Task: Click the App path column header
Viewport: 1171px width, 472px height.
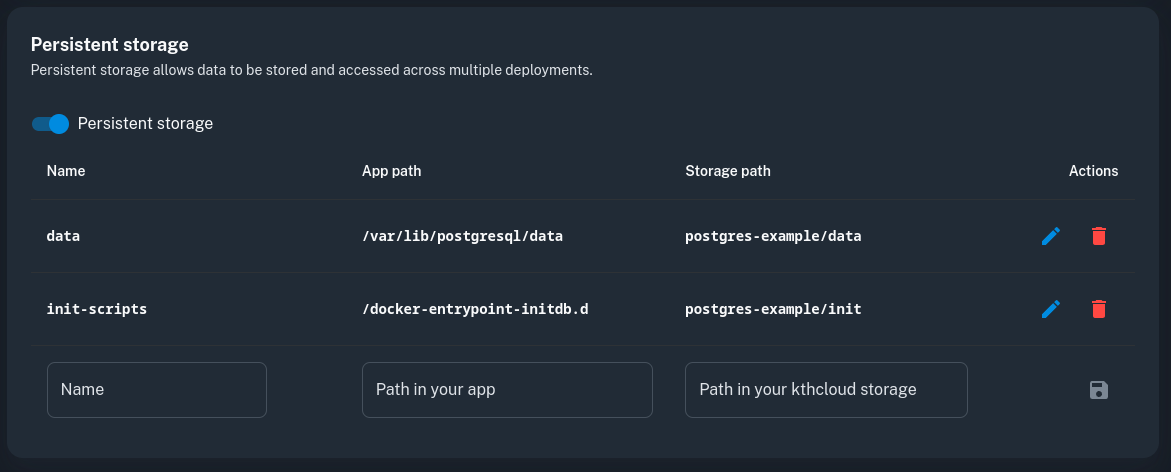Action: tap(391, 171)
